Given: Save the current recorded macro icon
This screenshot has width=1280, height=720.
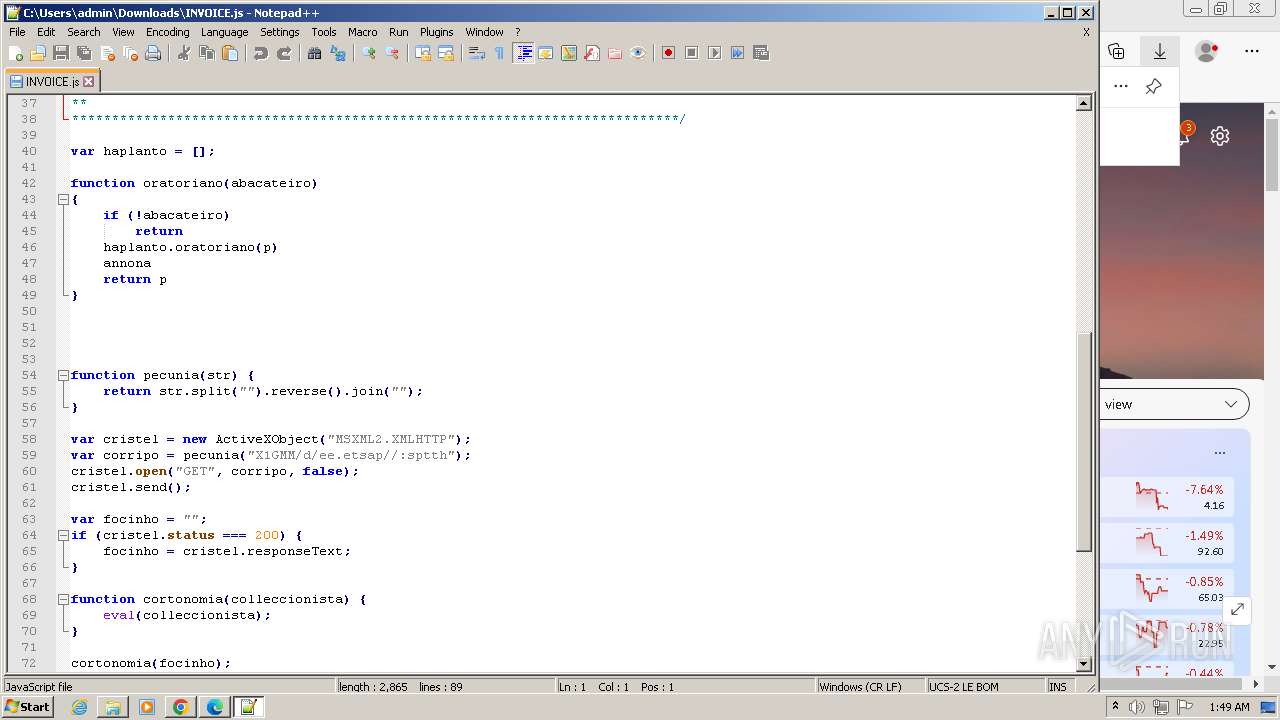Looking at the screenshot, I should point(761,53).
